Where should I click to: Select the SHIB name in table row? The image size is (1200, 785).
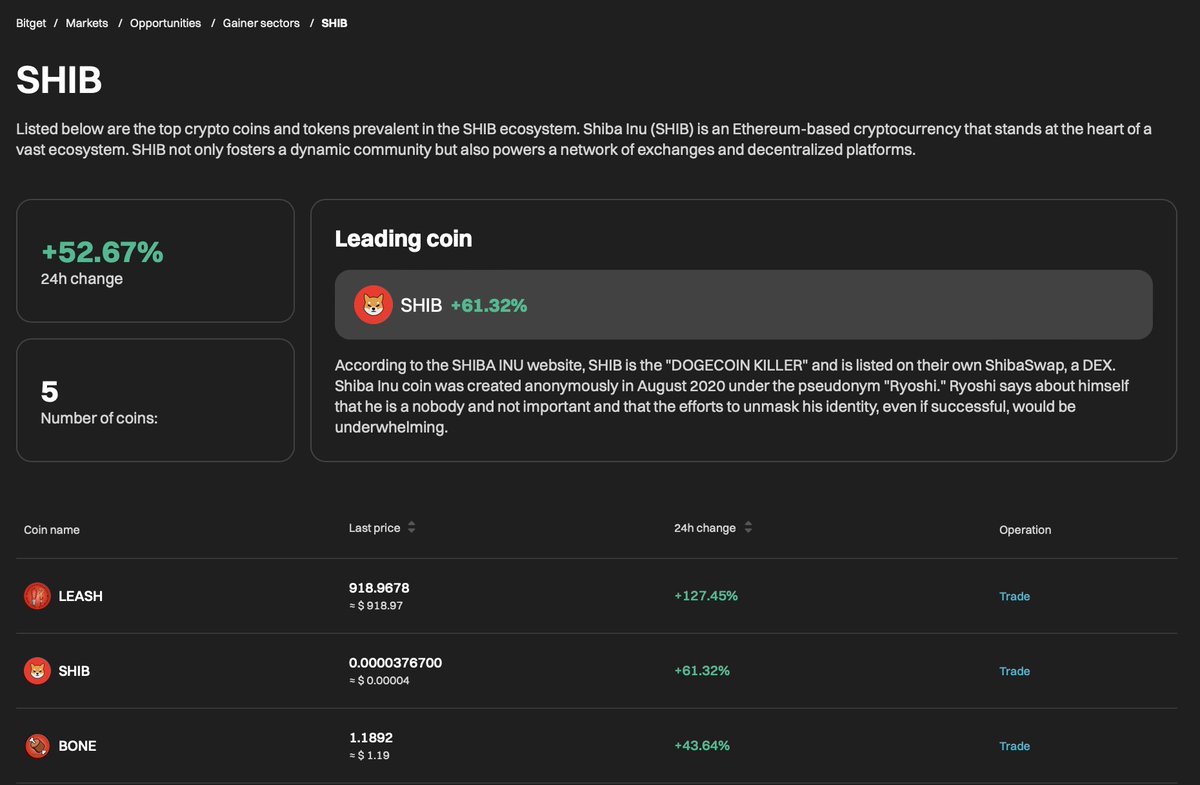point(74,671)
